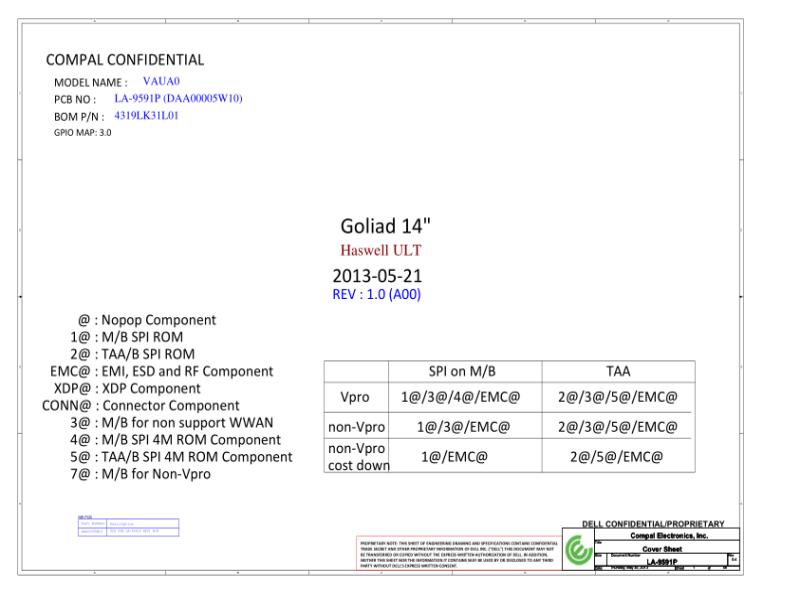Click the "XDP@ : XDP Component" legend line

128,389
